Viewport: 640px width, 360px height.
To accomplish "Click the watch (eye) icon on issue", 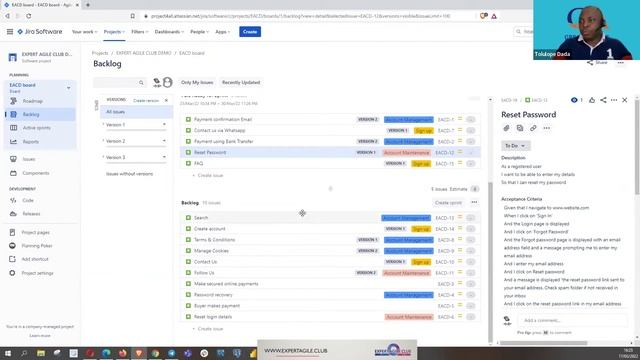I will coord(574,100).
